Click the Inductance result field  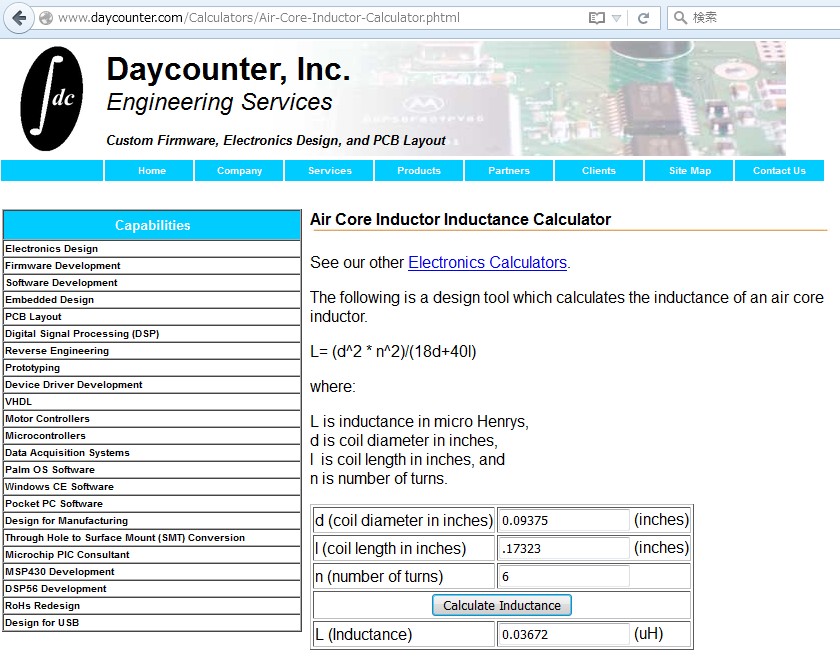coord(564,634)
